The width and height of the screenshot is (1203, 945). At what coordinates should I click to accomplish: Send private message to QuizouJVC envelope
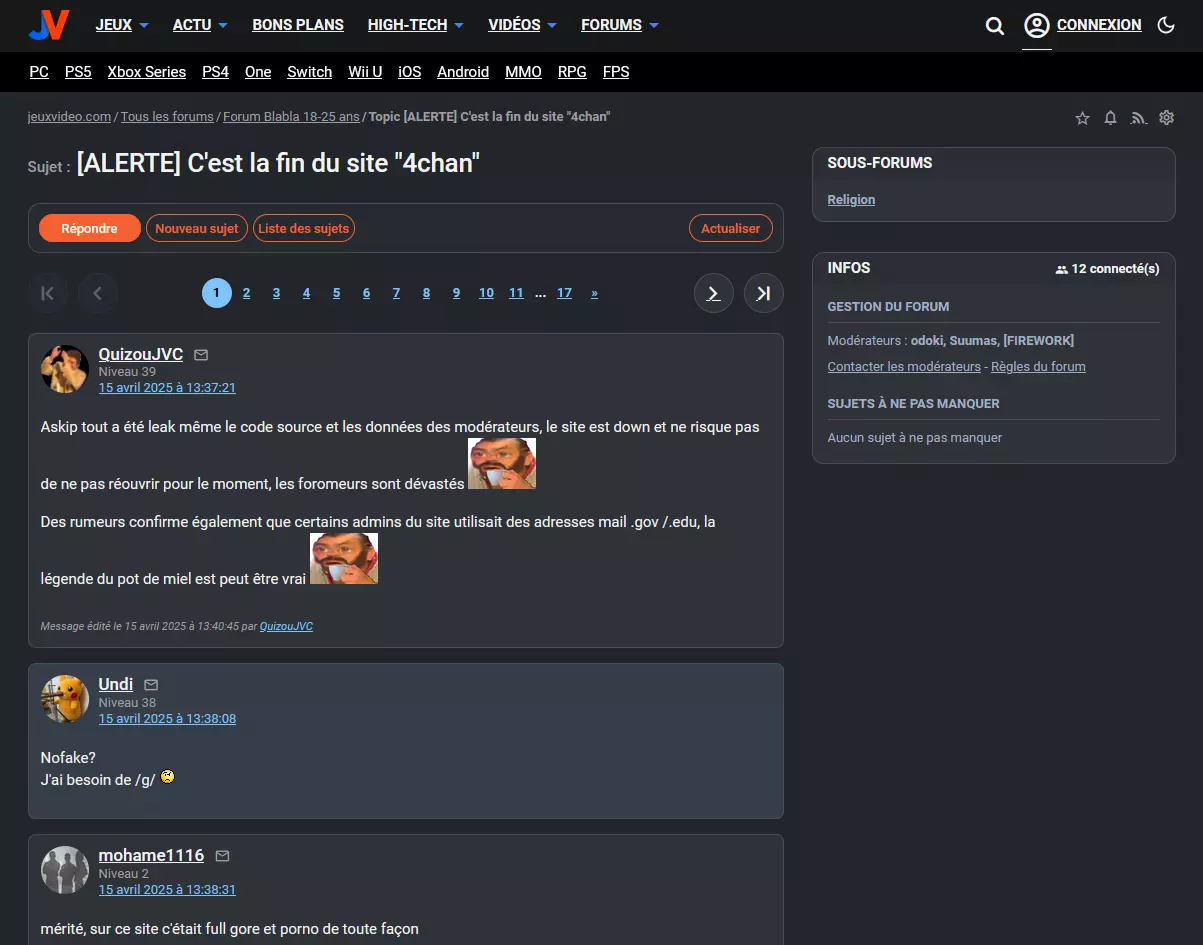tap(201, 355)
